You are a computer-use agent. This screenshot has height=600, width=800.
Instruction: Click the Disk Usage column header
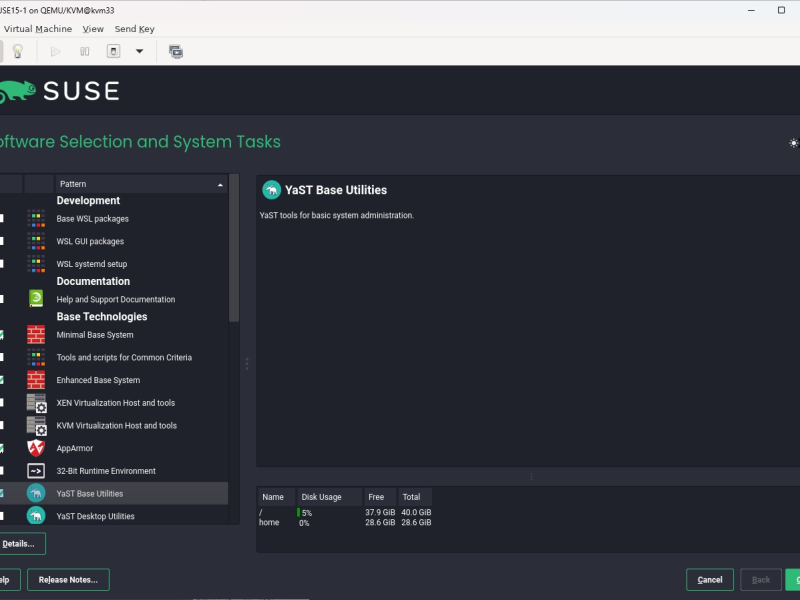coord(330,497)
